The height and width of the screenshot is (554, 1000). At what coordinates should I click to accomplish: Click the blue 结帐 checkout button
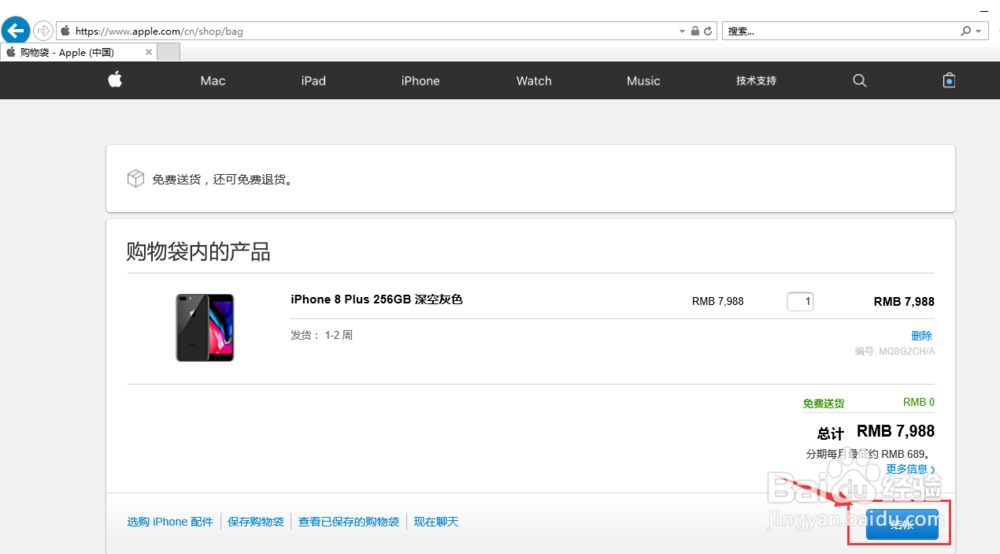coord(902,524)
